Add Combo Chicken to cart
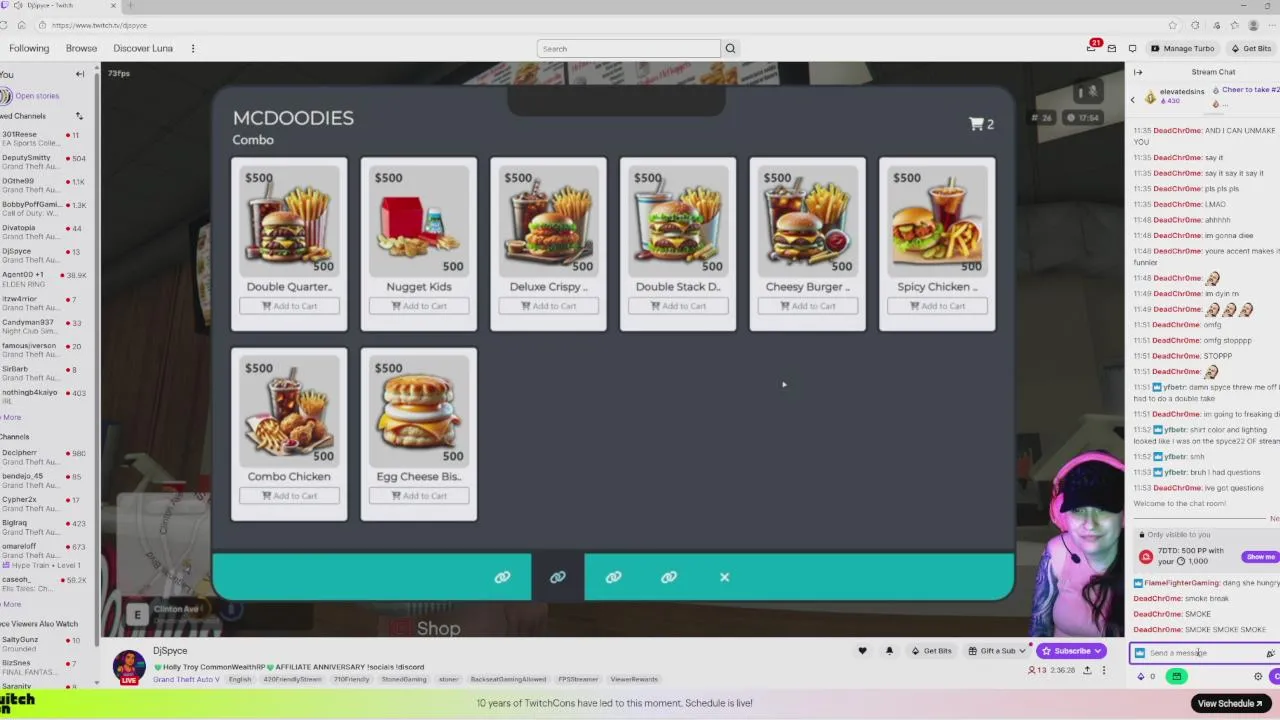Viewport: 1280px width, 720px height. [289, 496]
